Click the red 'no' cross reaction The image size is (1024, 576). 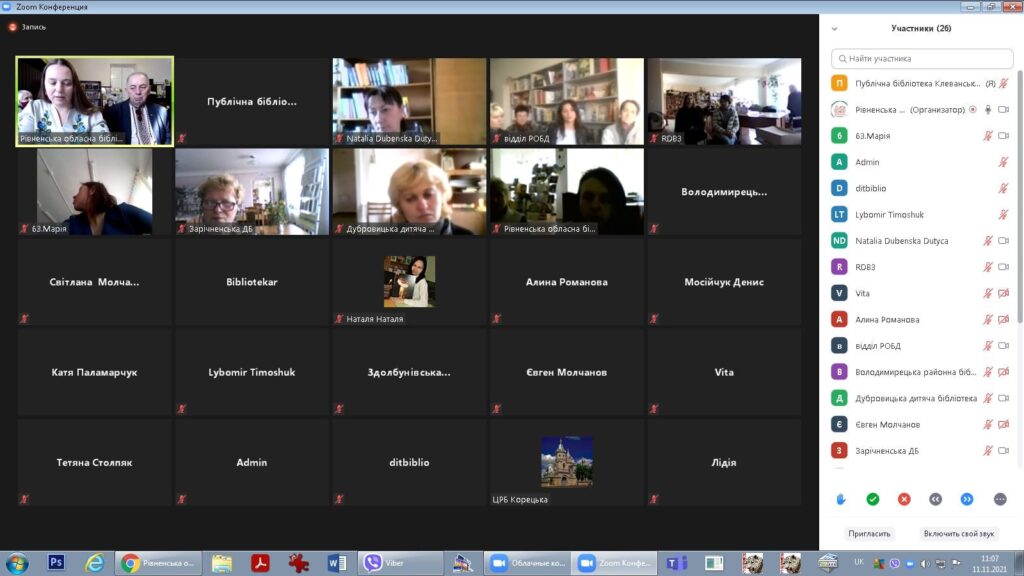click(x=904, y=499)
